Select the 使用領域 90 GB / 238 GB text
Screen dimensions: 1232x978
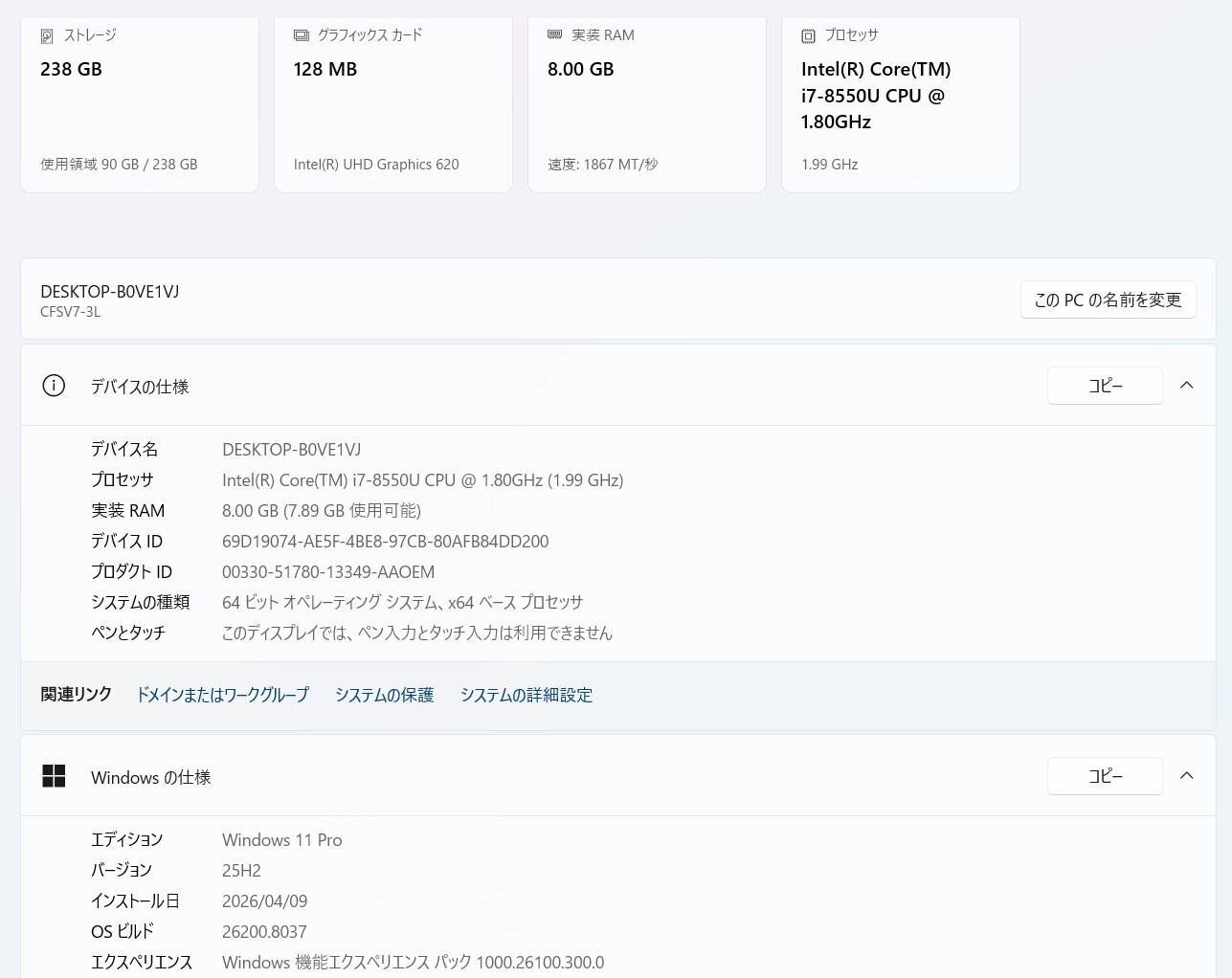point(119,165)
